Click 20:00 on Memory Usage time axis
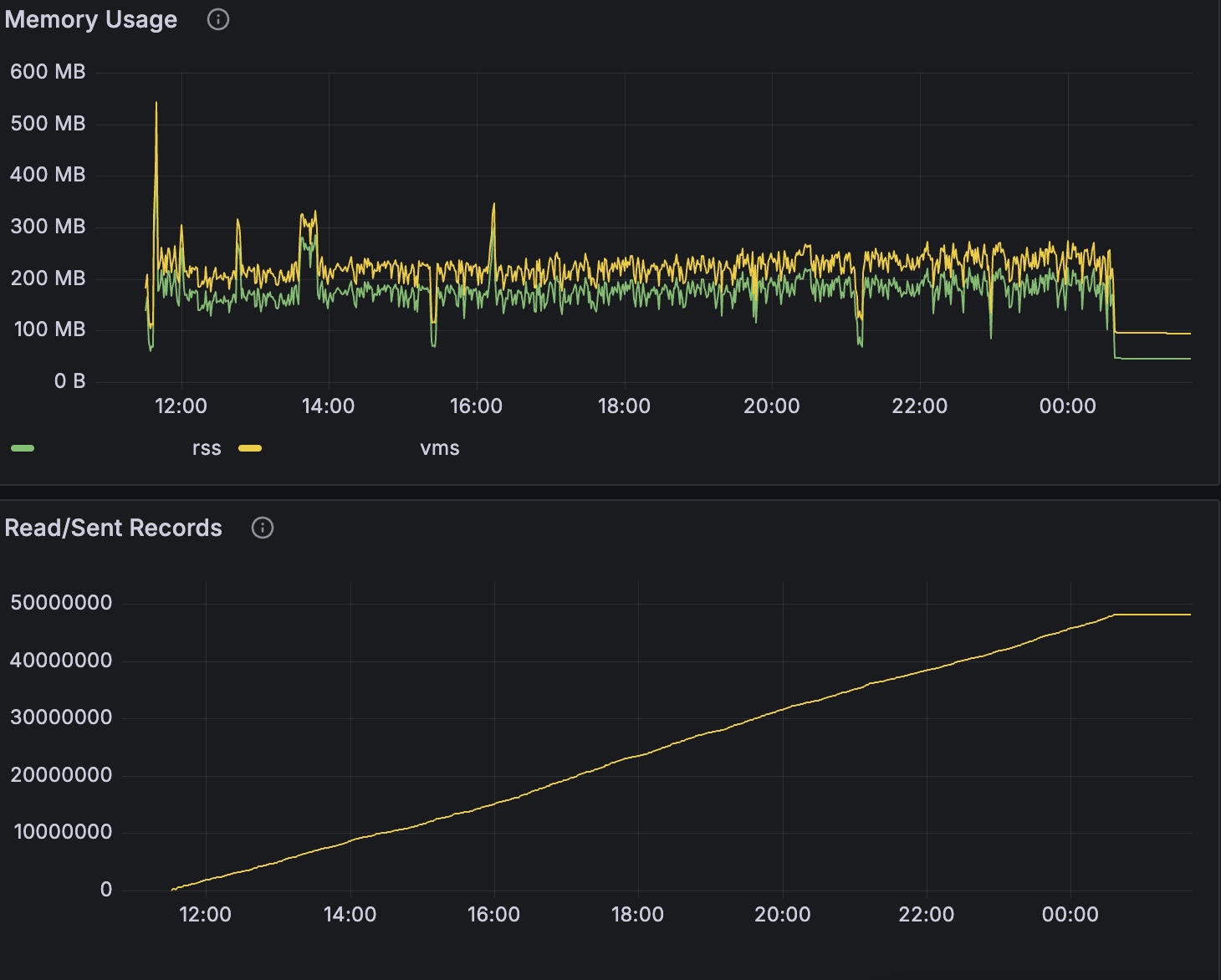1221x980 pixels. (x=772, y=406)
